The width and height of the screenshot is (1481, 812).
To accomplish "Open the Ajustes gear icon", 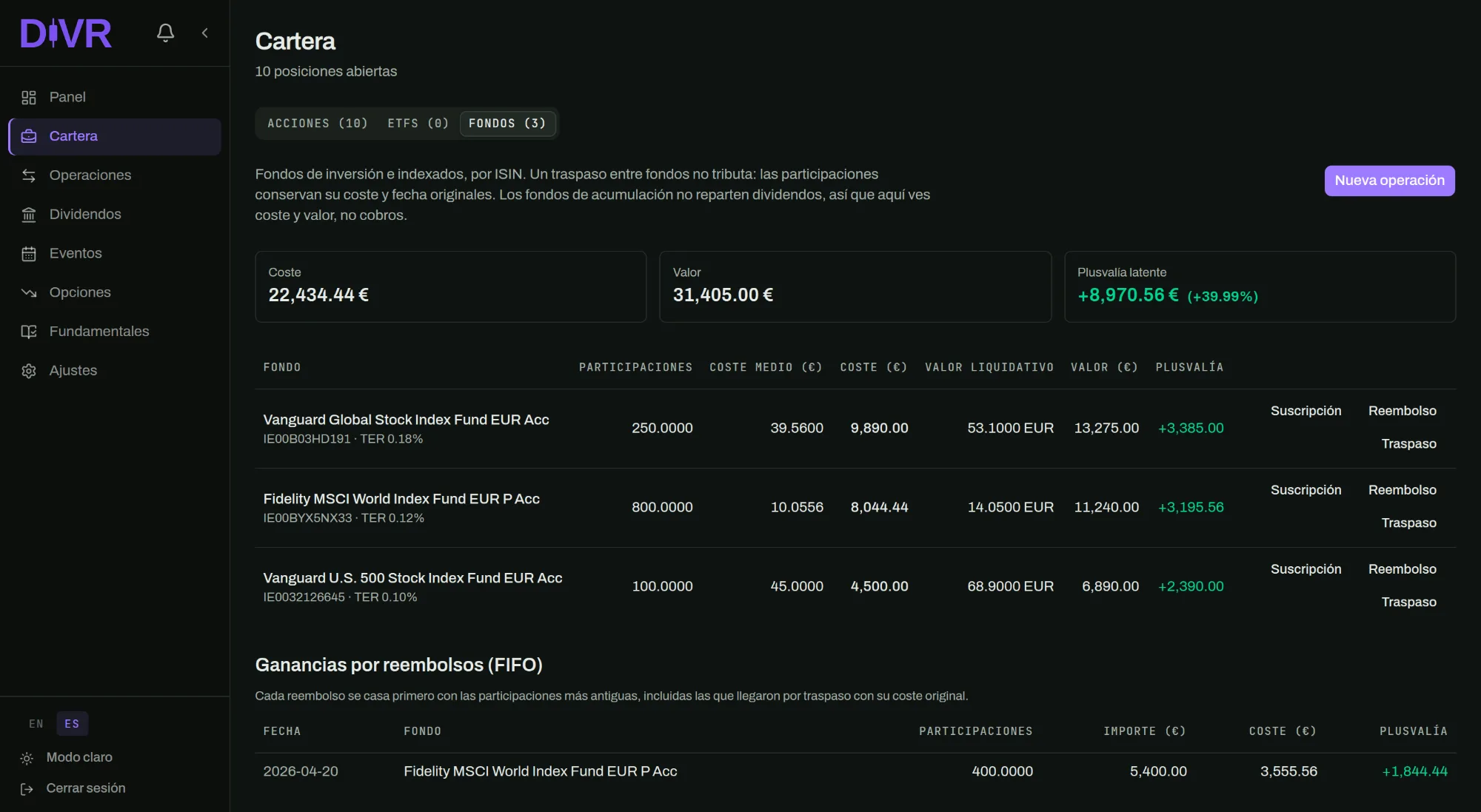I will point(29,371).
